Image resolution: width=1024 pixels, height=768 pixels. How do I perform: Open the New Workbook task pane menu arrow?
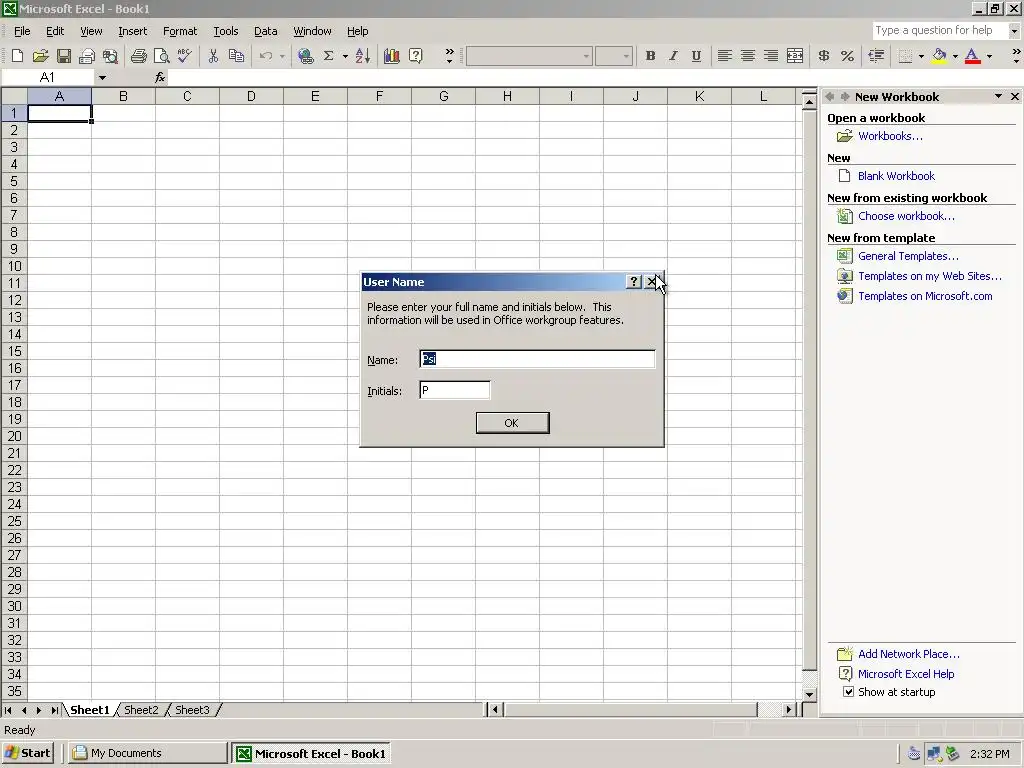(999, 96)
